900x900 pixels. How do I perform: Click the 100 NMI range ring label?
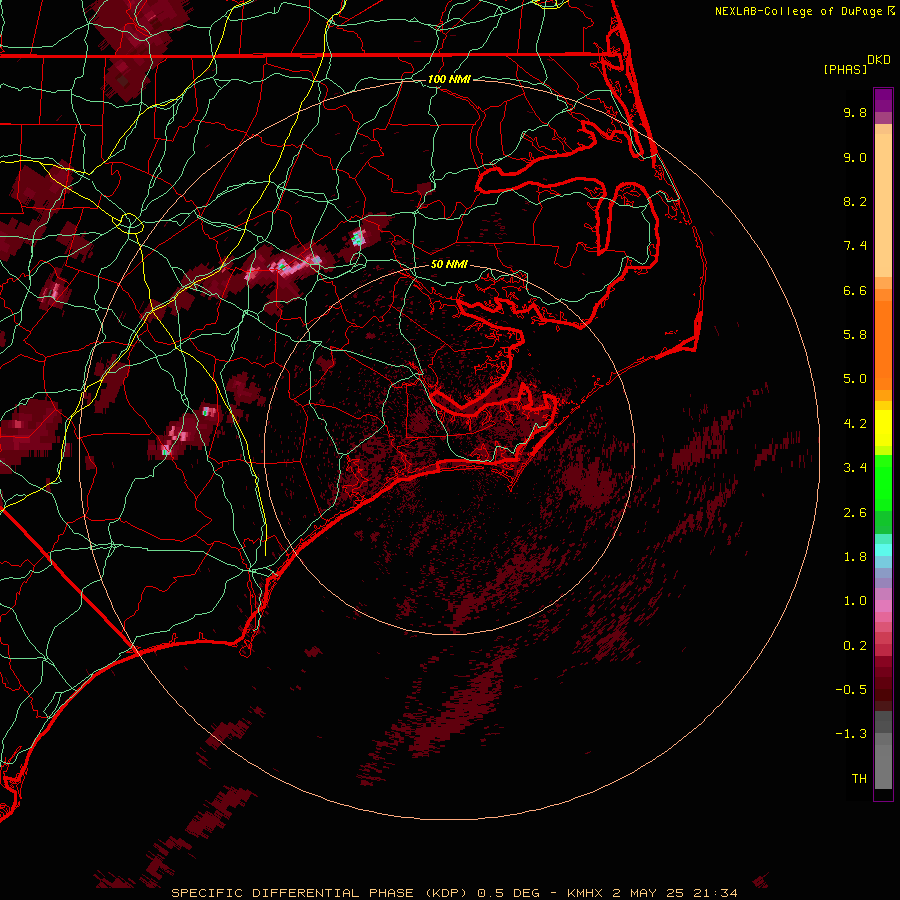449,79
